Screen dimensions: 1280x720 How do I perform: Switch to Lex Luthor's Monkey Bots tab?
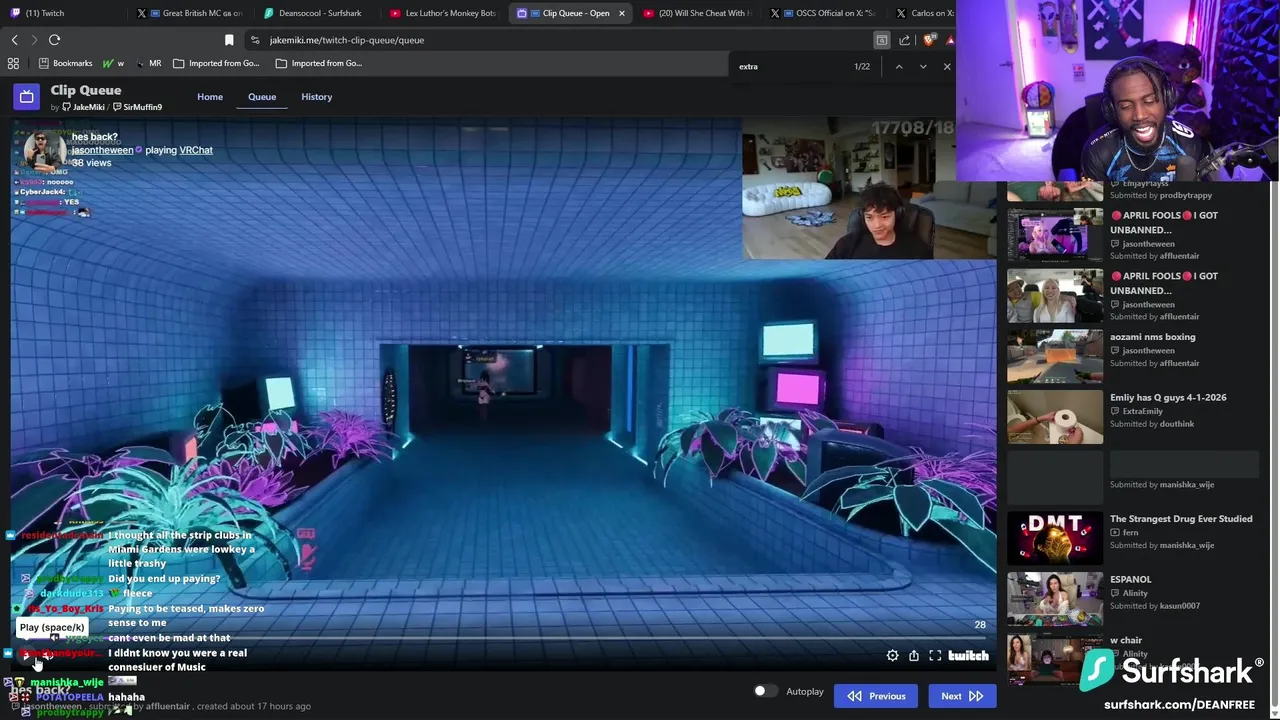click(443, 13)
